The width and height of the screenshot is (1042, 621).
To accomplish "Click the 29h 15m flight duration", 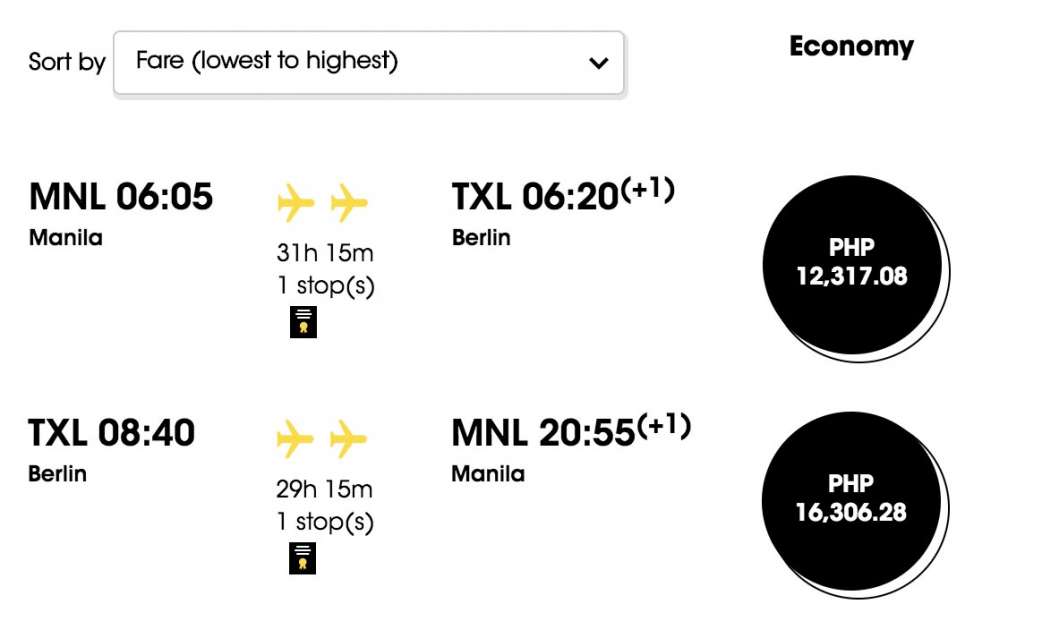I will click(x=325, y=490).
